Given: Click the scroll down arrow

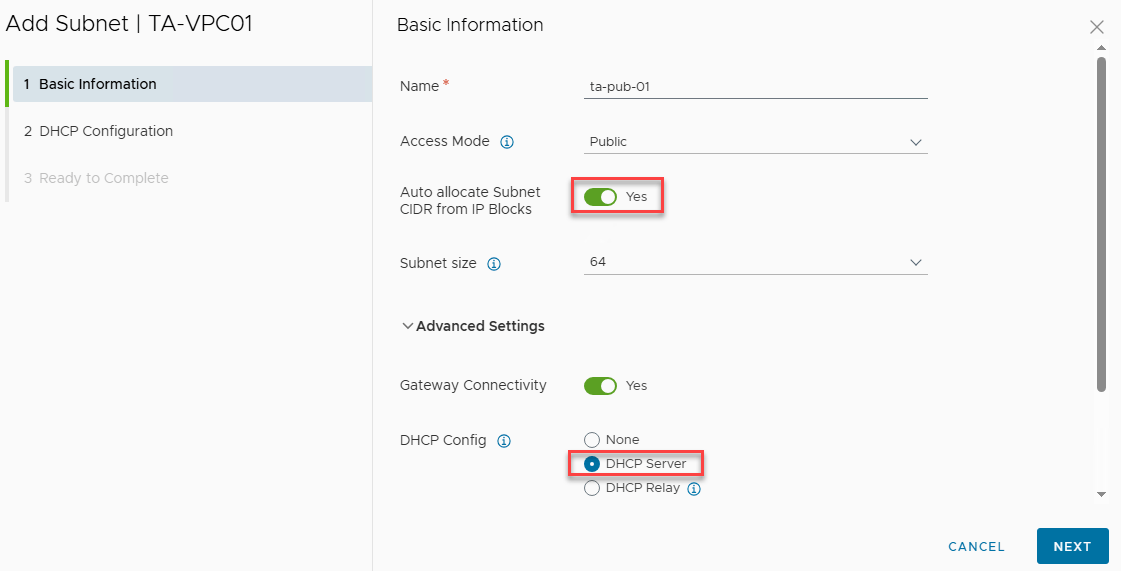Looking at the screenshot, I should click(x=1101, y=494).
